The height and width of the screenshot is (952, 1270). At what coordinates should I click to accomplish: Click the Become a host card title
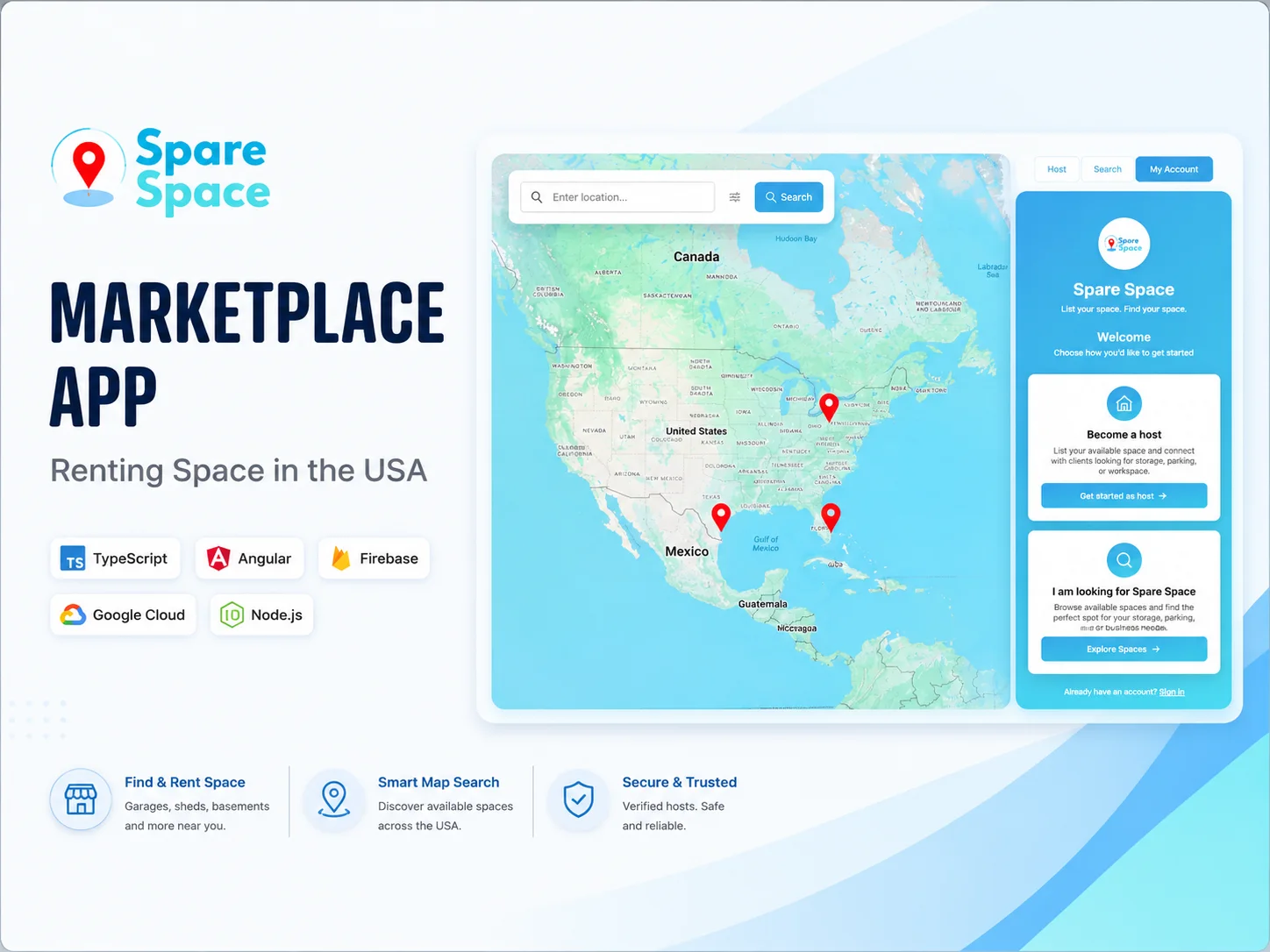[x=1124, y=435]
